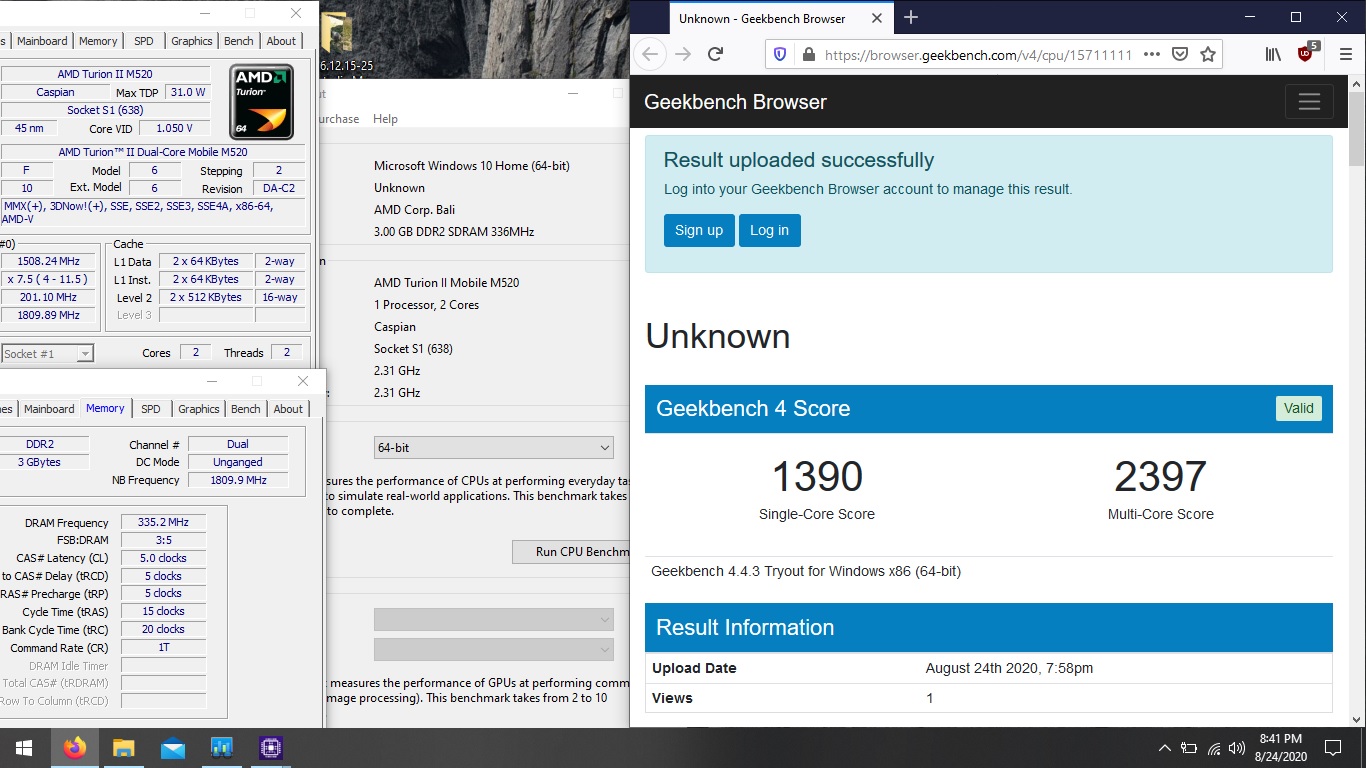
Task: Click the upload date August 24th 2020
Action: coord(1009,668)
